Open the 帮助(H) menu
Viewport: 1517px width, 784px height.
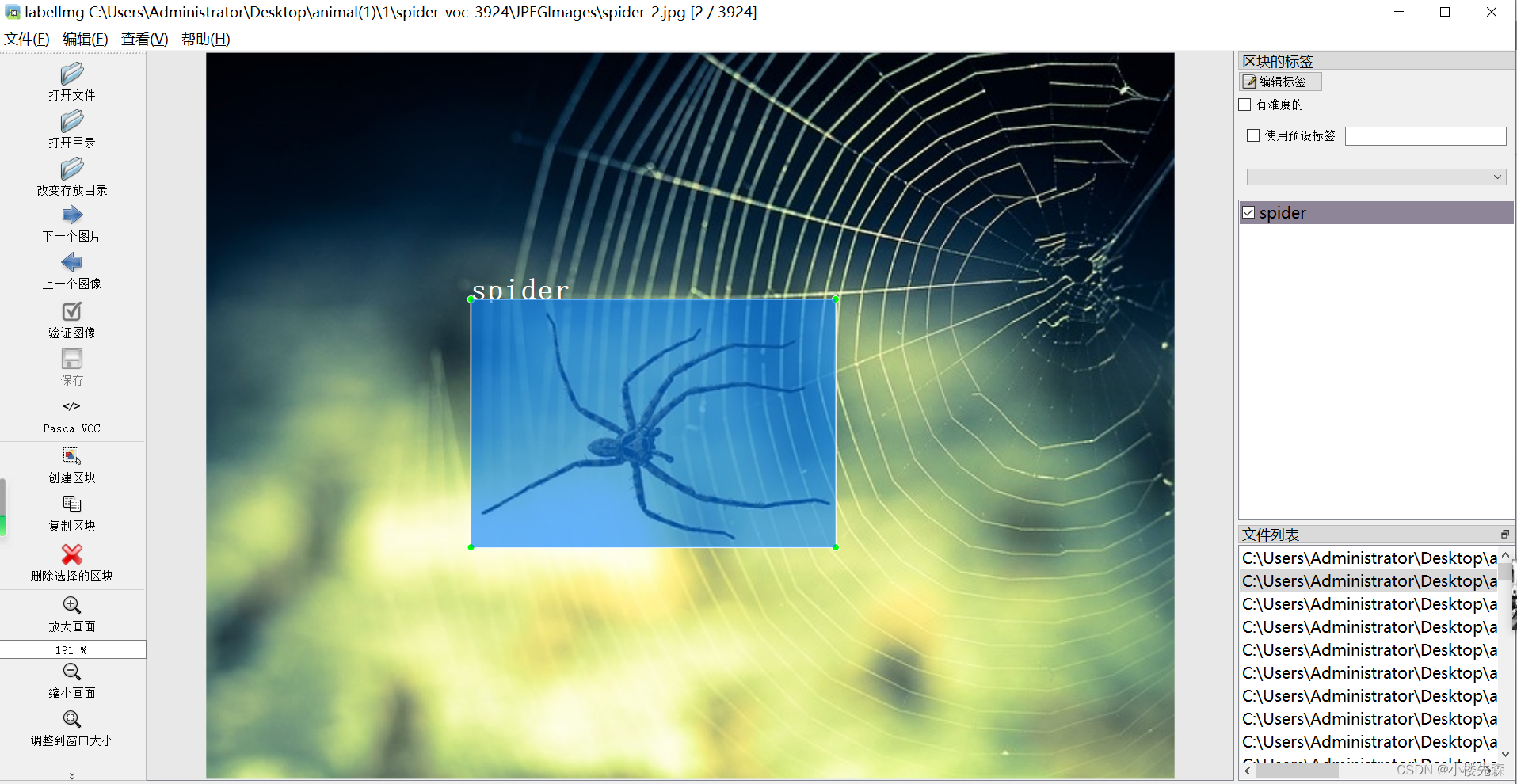205,39
